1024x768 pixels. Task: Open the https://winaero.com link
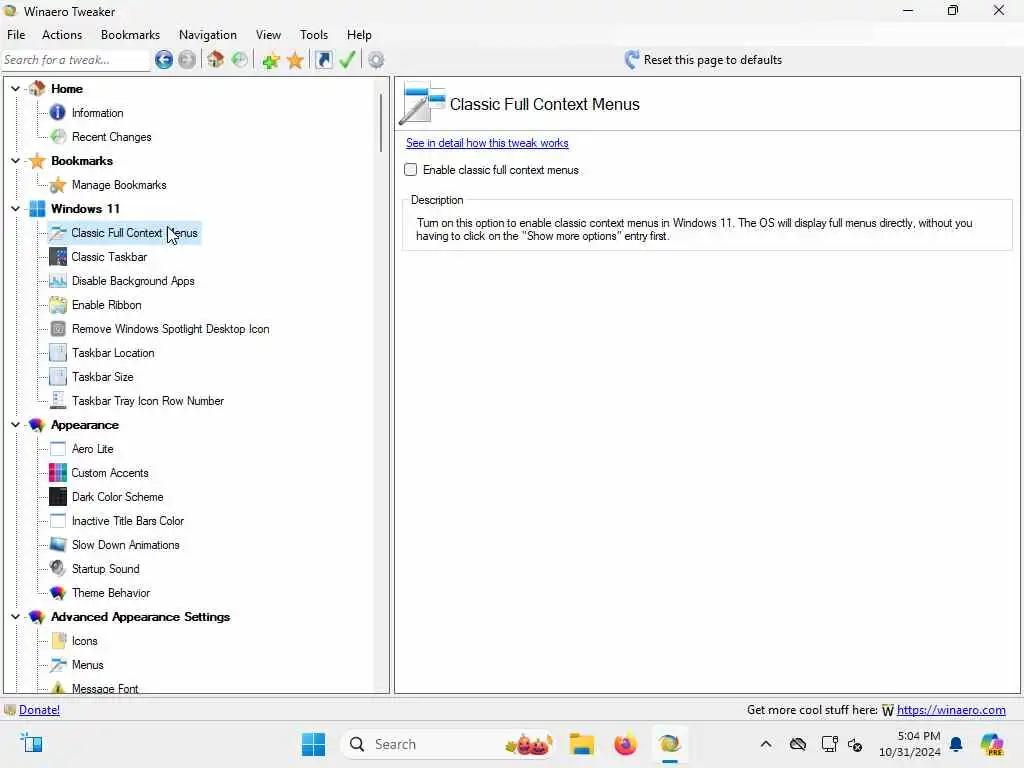pyautogui.click(x=951, y=710)
